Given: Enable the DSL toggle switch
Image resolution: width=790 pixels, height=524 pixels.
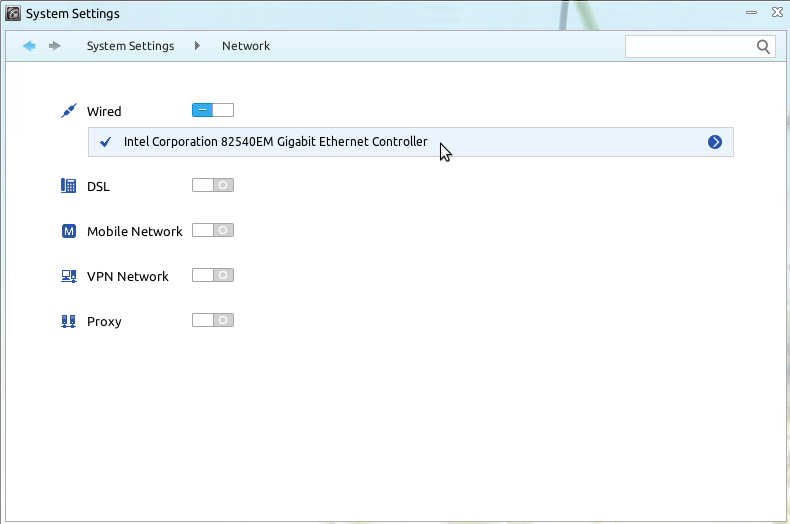Looking at the screenshot, I should (x=212, y=185).
